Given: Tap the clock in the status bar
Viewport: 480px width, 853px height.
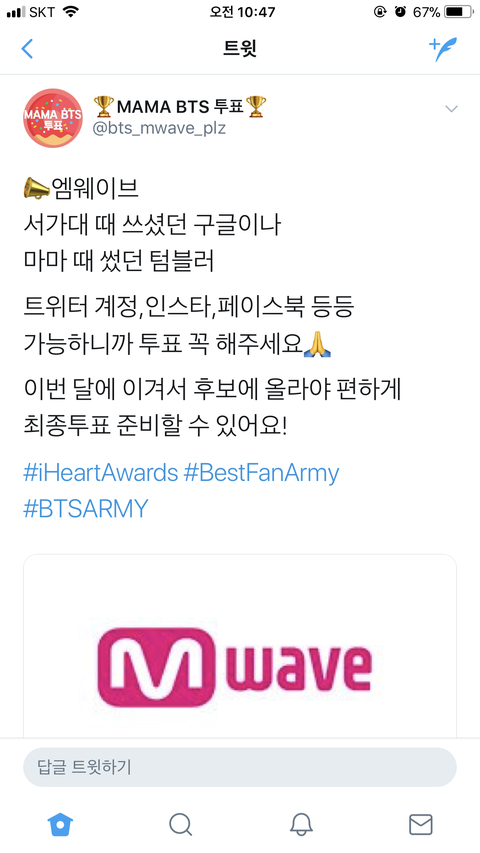Looking at the screenshot, I should pos(243,11).
